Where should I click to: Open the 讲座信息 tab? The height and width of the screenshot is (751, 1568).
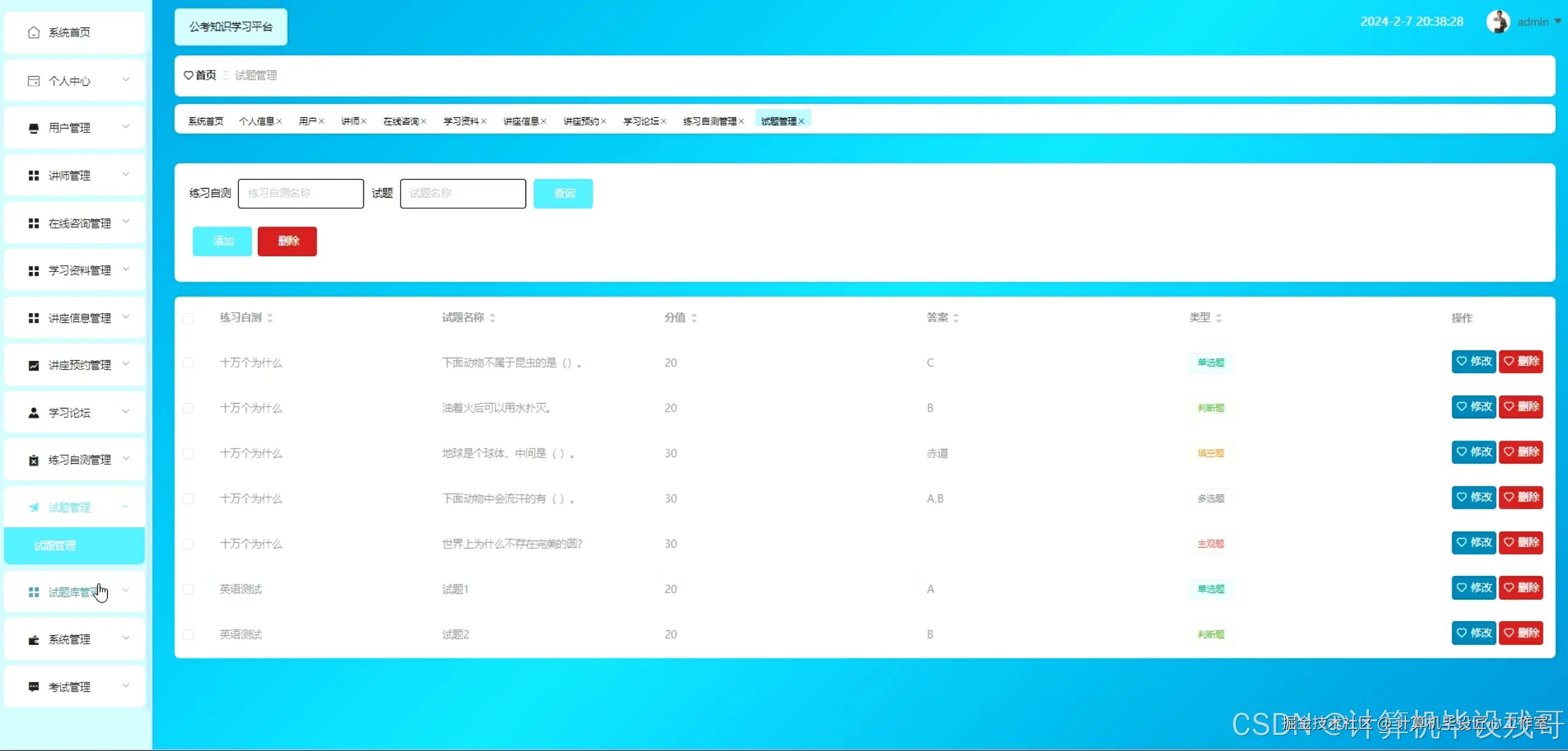click(521, 121)
